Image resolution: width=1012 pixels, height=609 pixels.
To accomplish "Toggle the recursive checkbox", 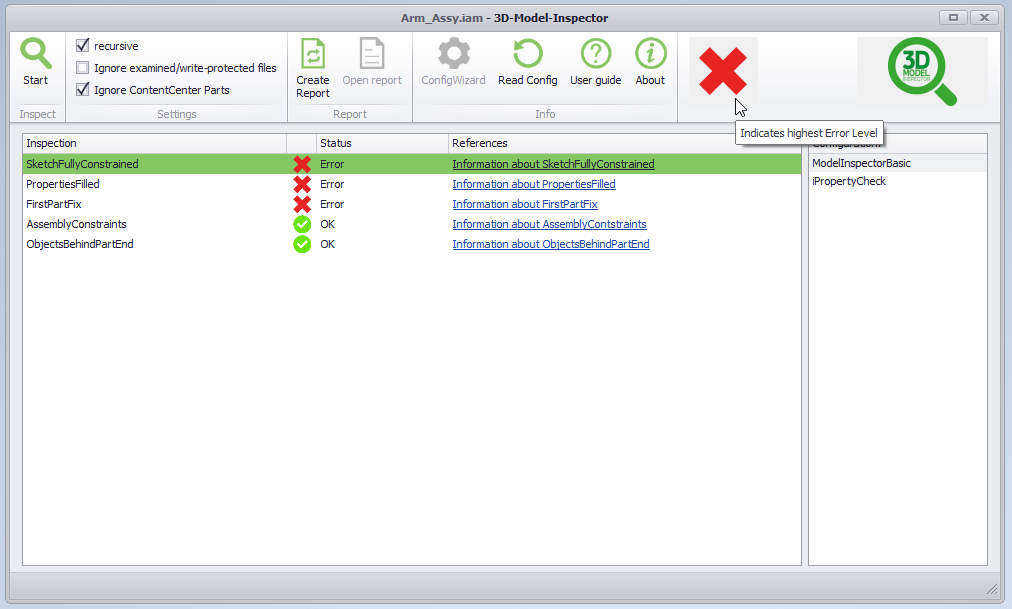I will tap(83, 46).
